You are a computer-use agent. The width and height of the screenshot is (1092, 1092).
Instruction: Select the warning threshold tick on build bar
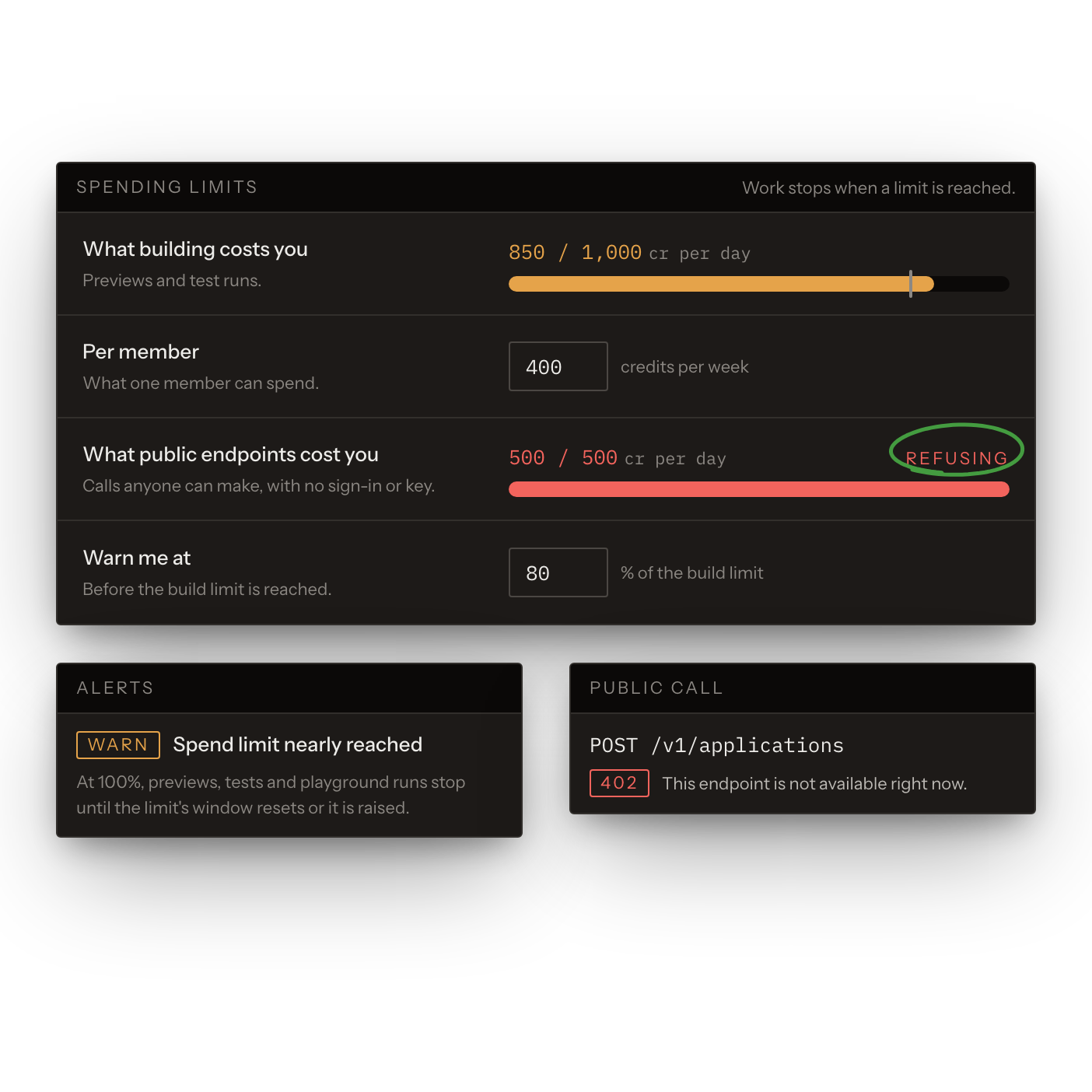click(x=910, y=284)
